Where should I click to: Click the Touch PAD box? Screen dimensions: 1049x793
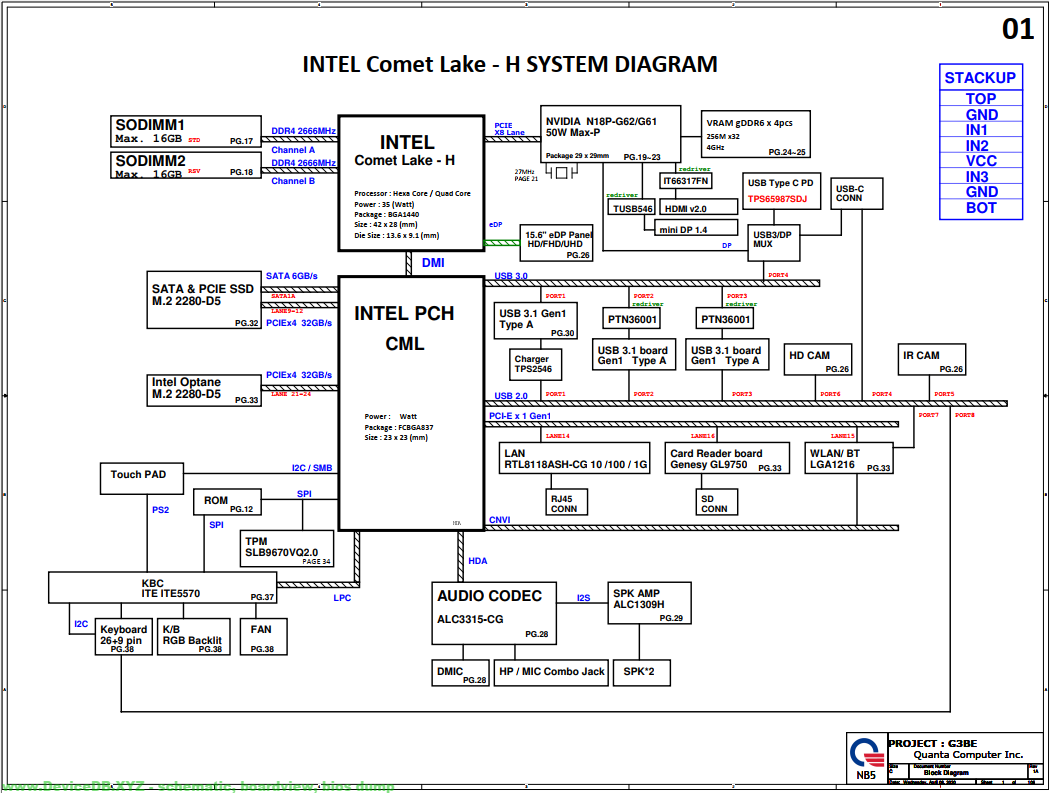142,478
